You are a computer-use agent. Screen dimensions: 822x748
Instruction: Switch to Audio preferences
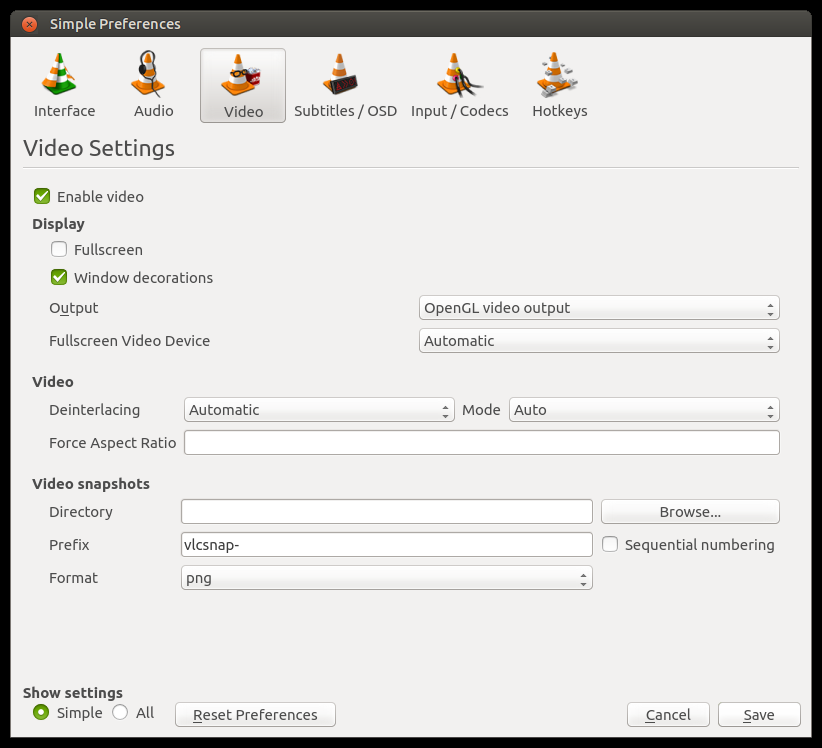152,84
